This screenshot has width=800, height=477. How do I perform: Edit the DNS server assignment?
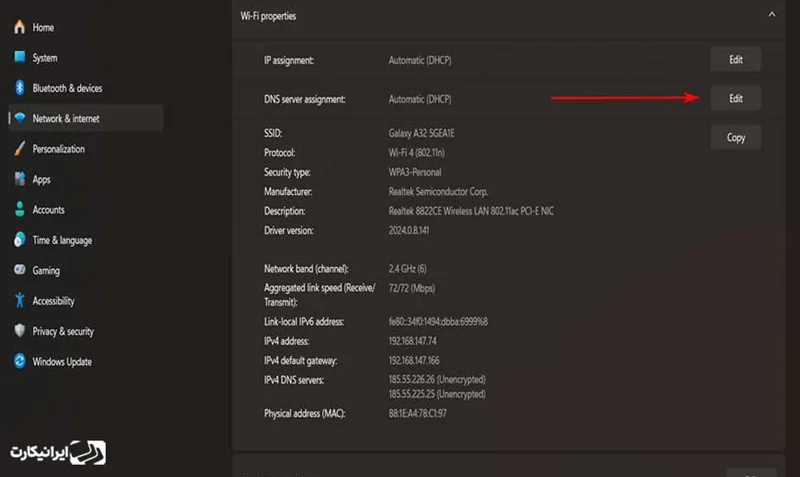click(735, 98)
